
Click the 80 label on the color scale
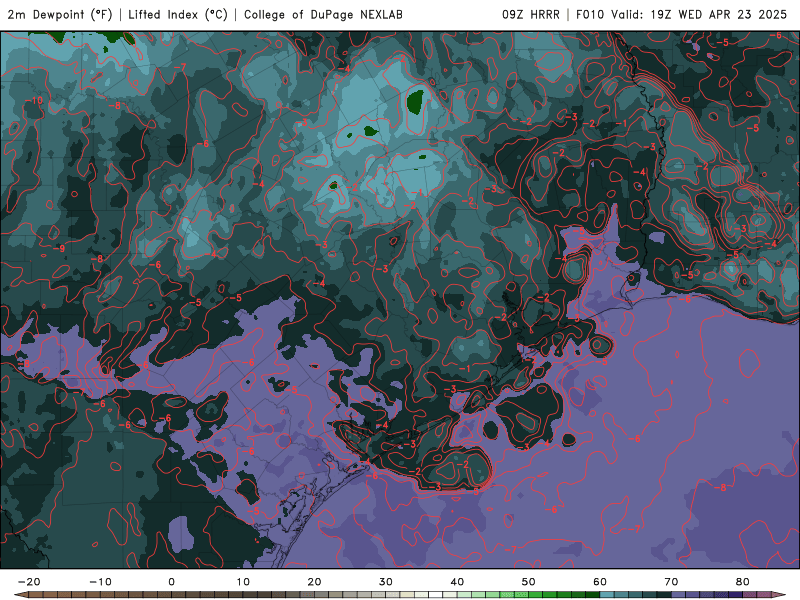(x=743, y=582)
